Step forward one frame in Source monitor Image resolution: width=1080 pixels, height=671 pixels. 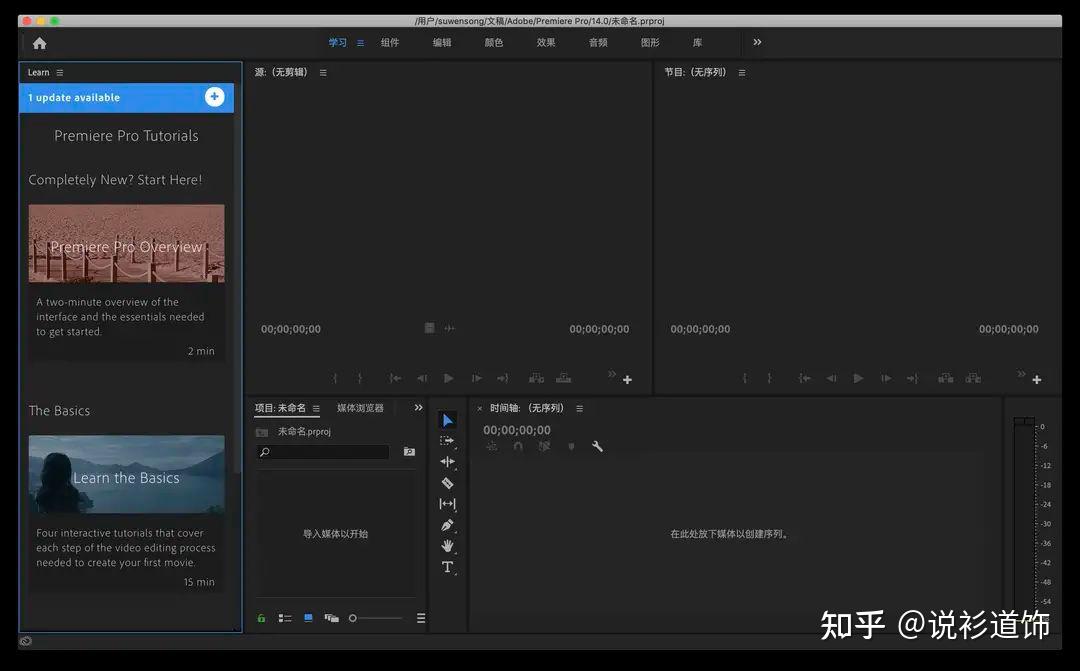(476, 378)
